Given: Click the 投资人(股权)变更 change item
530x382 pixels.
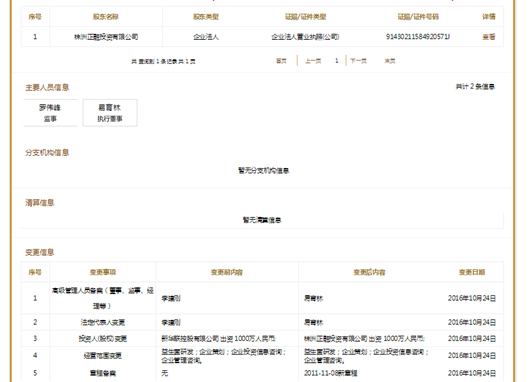Looking at the screenshot, I should (103, 338).
